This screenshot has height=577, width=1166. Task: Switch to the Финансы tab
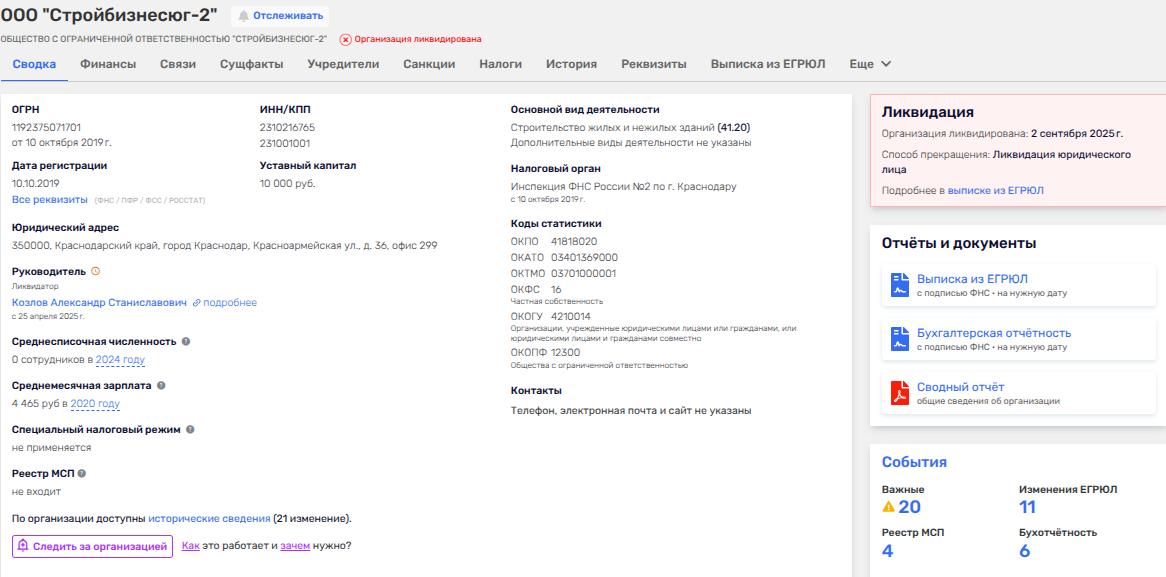pyautogui.click(x=108, y=64)
